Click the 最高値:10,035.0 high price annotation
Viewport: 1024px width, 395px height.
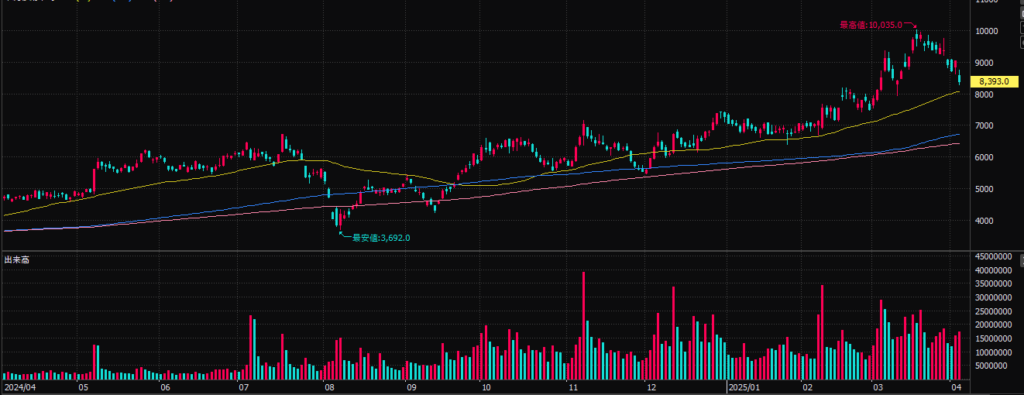[871, 25]
